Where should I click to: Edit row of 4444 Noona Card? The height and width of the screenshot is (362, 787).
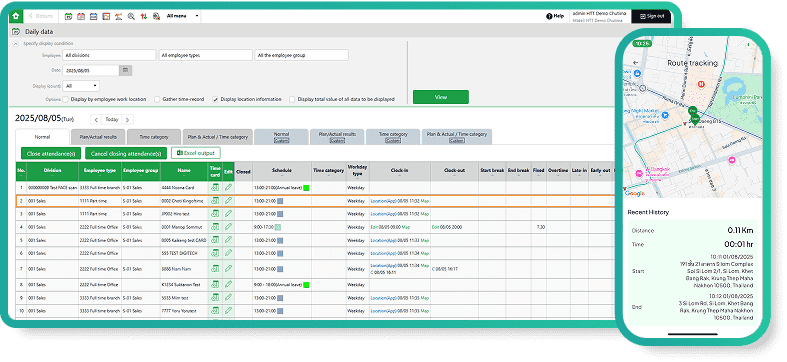228,187
